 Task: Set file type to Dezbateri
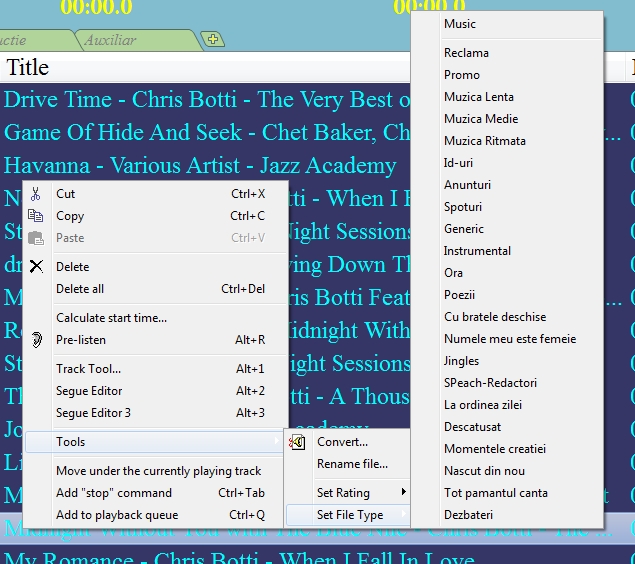507,515
